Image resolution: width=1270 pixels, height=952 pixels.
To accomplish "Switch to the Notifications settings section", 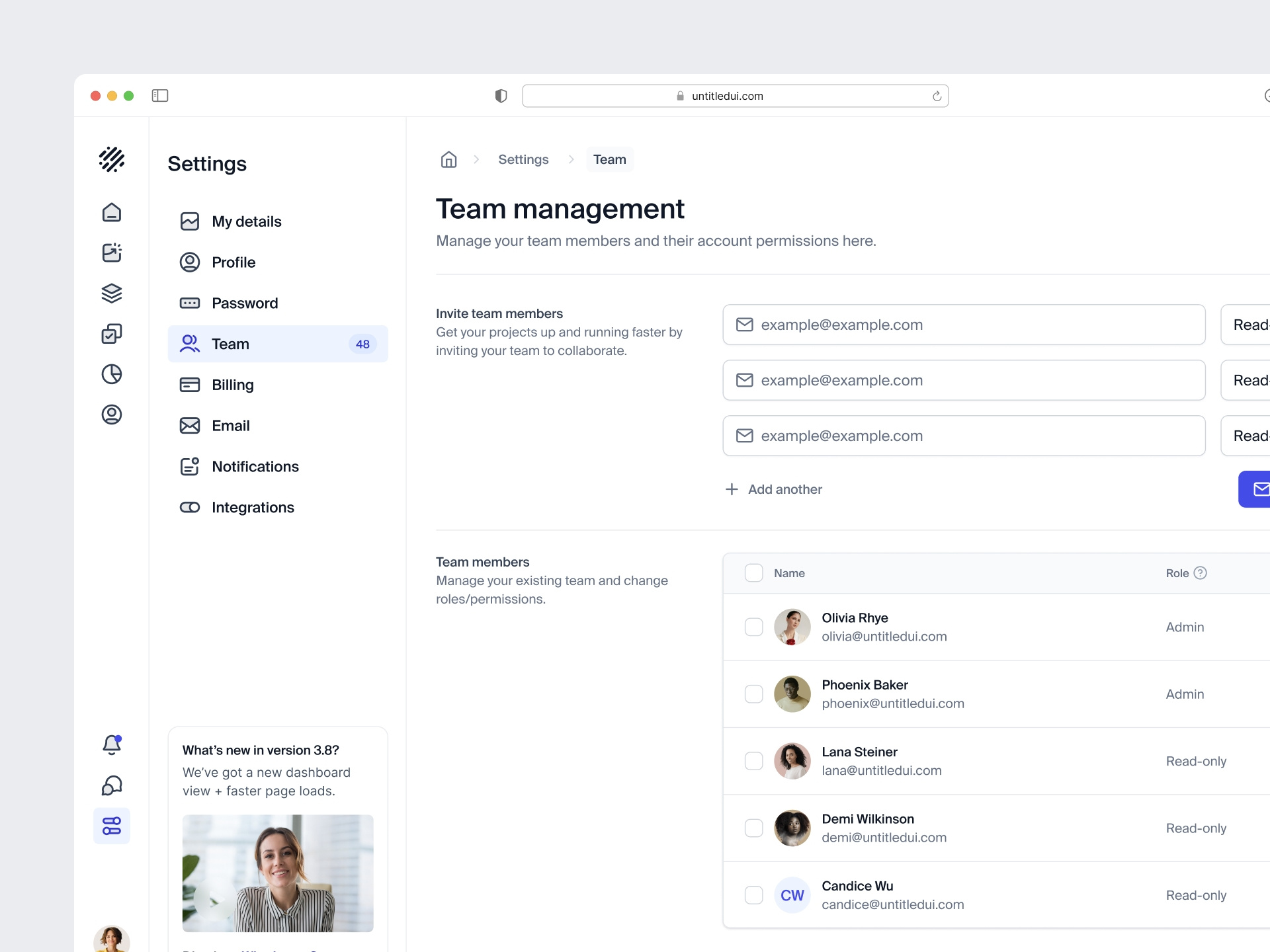I will 255,466.
